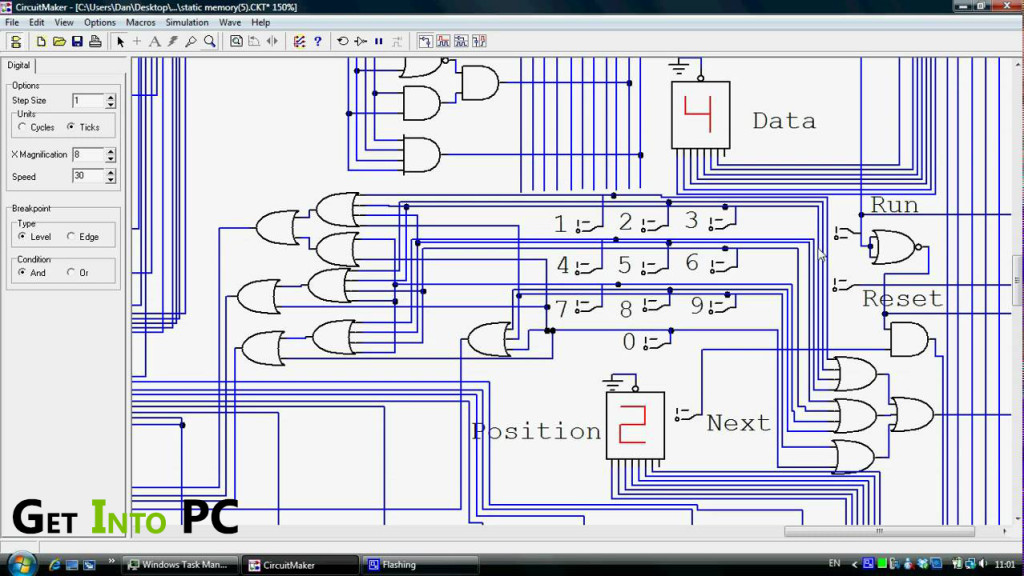Viewport: 1024px width, 576px height.
Task: Select the Probe tool
Action: coord(191,42)
